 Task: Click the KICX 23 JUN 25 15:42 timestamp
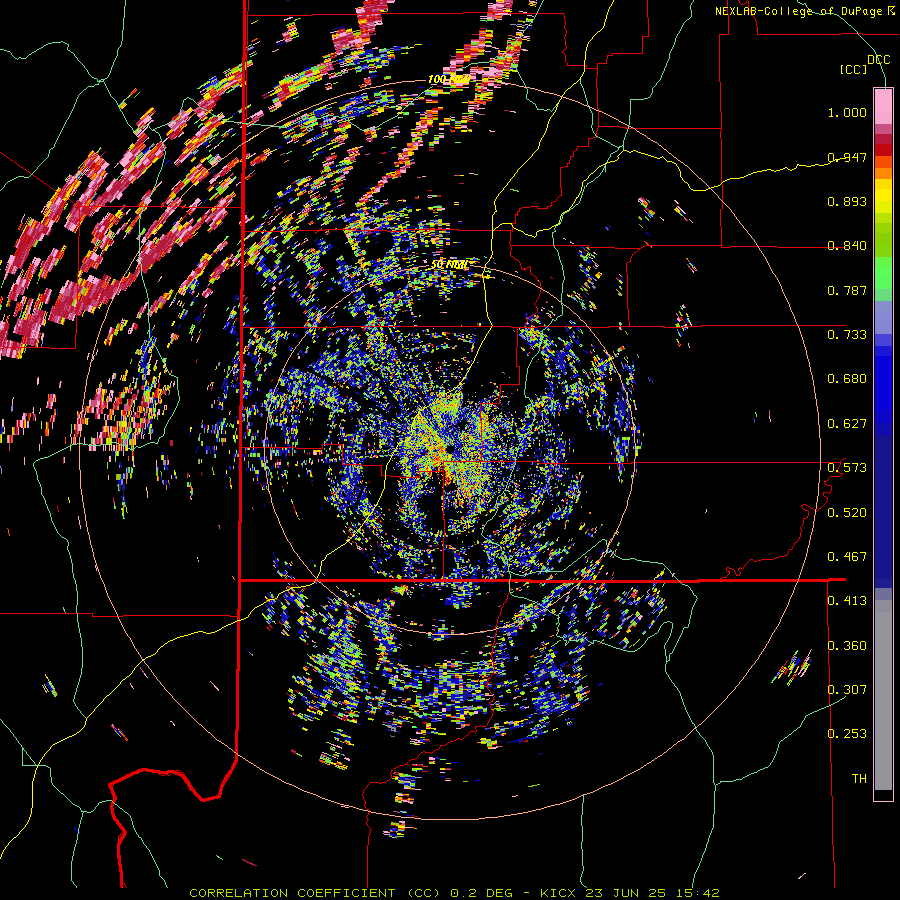pyautogui.click(x=630, y=893)
